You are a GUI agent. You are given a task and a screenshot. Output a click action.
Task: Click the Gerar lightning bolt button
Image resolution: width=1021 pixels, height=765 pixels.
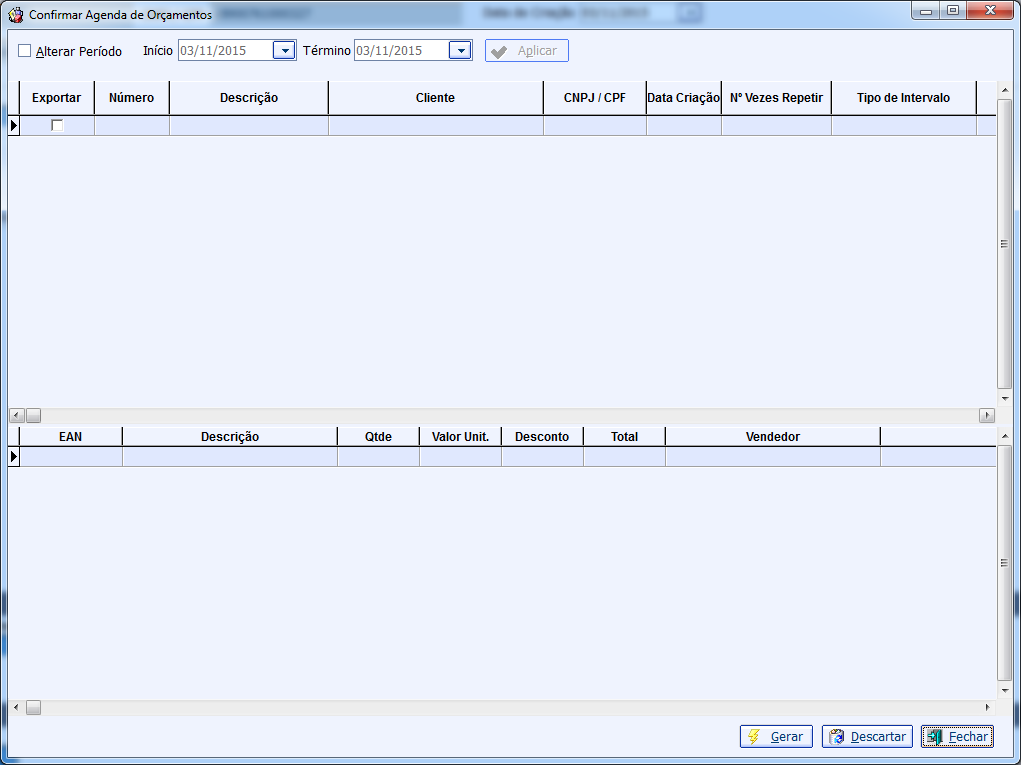[776, 736]
